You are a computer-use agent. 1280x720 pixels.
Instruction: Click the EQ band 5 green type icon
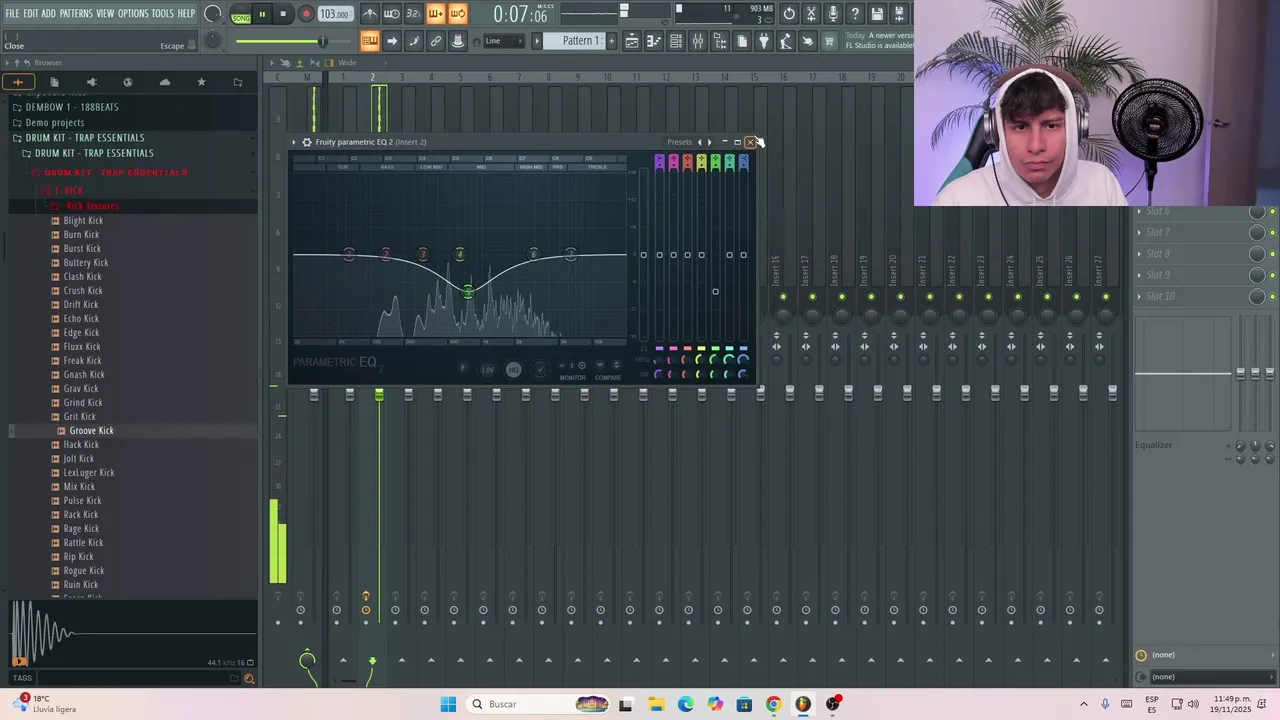click(x=715, y=163)
